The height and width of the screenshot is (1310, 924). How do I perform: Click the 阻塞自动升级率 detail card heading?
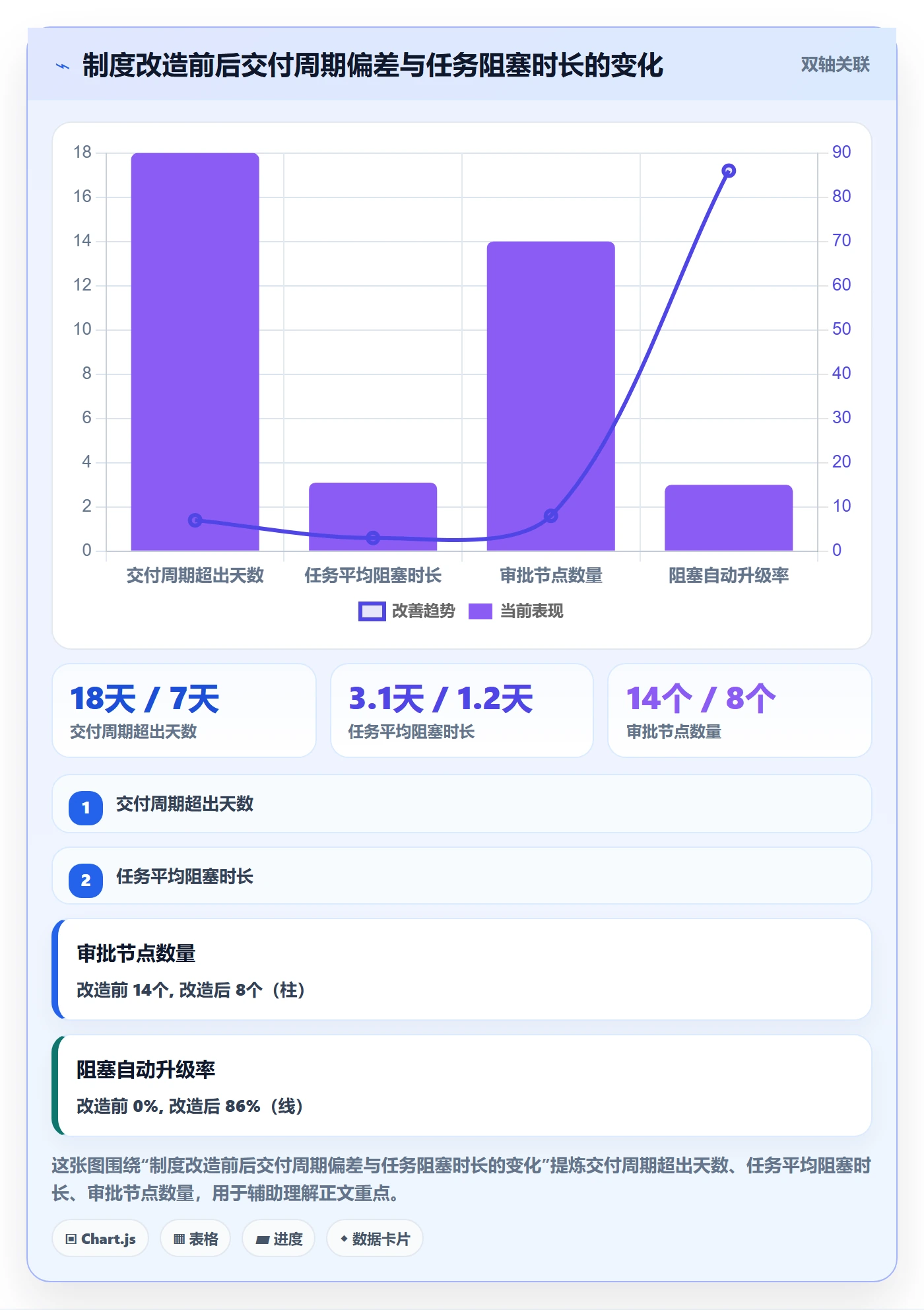(146, 1070)
